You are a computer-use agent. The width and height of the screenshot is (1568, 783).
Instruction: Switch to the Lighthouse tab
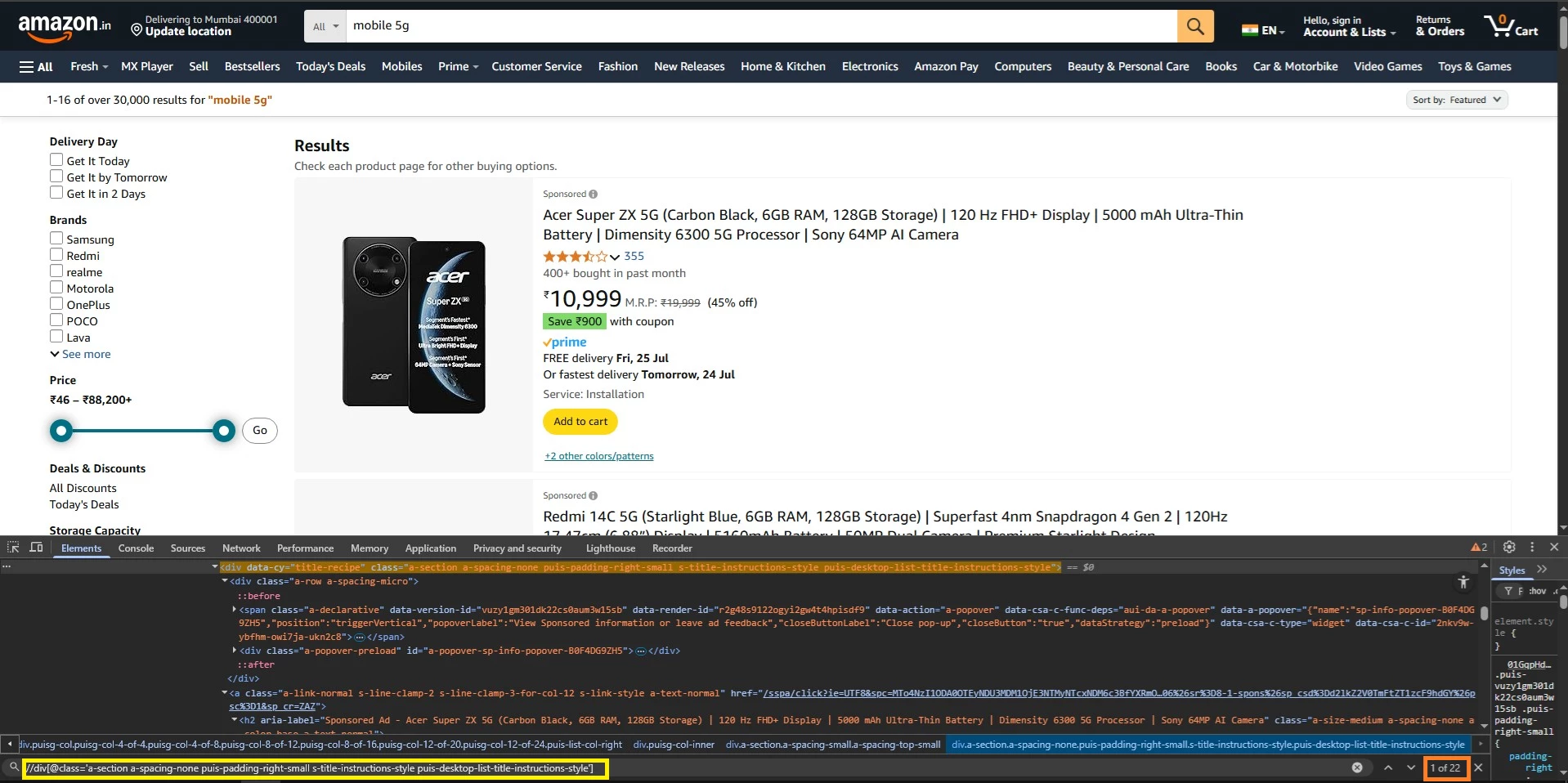(611, 548)
